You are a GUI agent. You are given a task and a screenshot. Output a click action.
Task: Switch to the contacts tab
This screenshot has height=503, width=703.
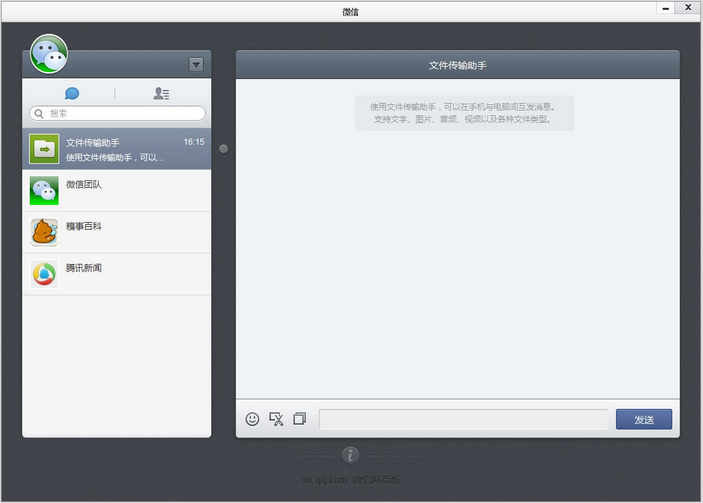161,93
